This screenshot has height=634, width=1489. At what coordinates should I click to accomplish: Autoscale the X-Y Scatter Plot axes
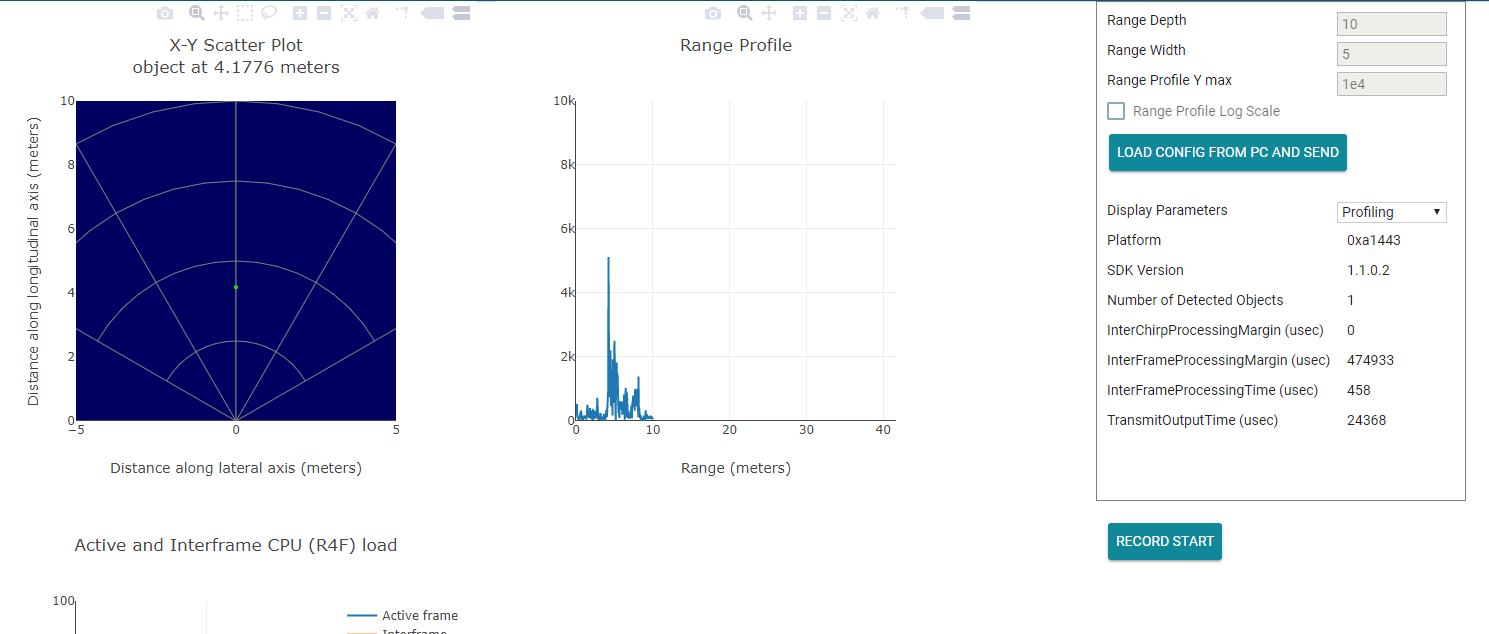[x=349, y=13]
